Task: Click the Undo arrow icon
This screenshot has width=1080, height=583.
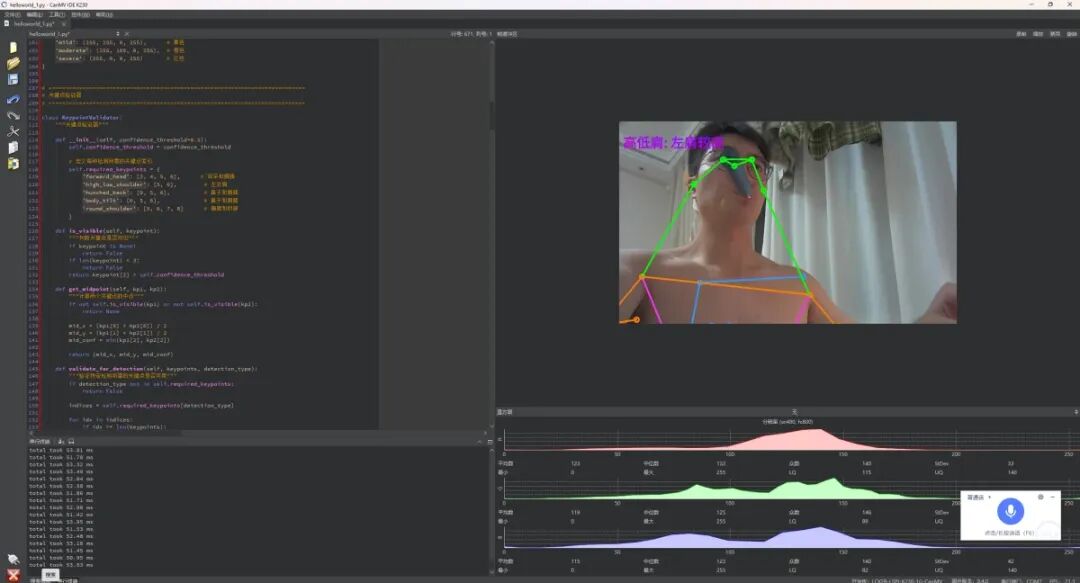Action: click(13, 99)
